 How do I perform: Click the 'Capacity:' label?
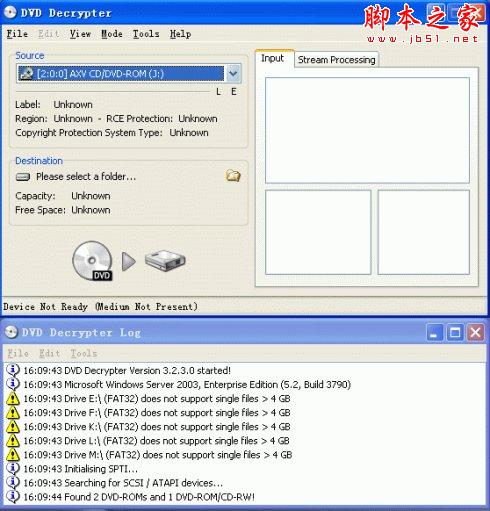(x=35, y=196)
